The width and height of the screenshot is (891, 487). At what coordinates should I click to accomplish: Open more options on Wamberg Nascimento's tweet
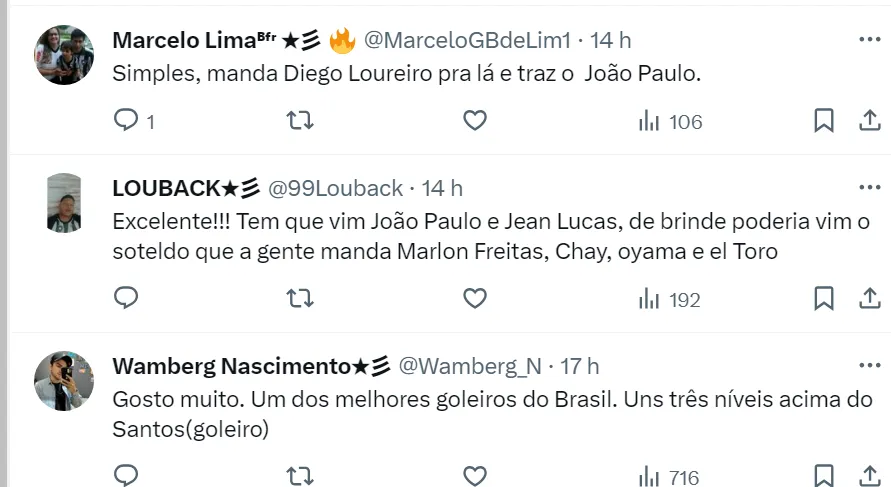point(869,365)
